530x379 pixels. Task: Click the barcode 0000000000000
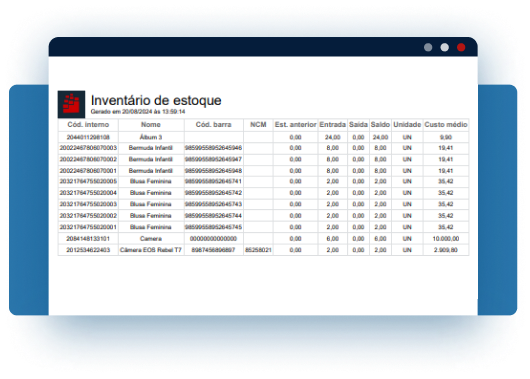coord(214,239)
